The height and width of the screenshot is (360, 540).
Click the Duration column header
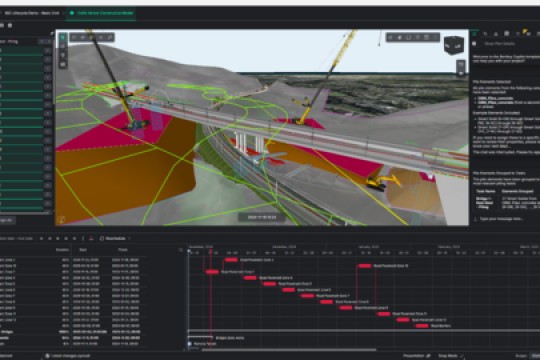coord(62,250)
